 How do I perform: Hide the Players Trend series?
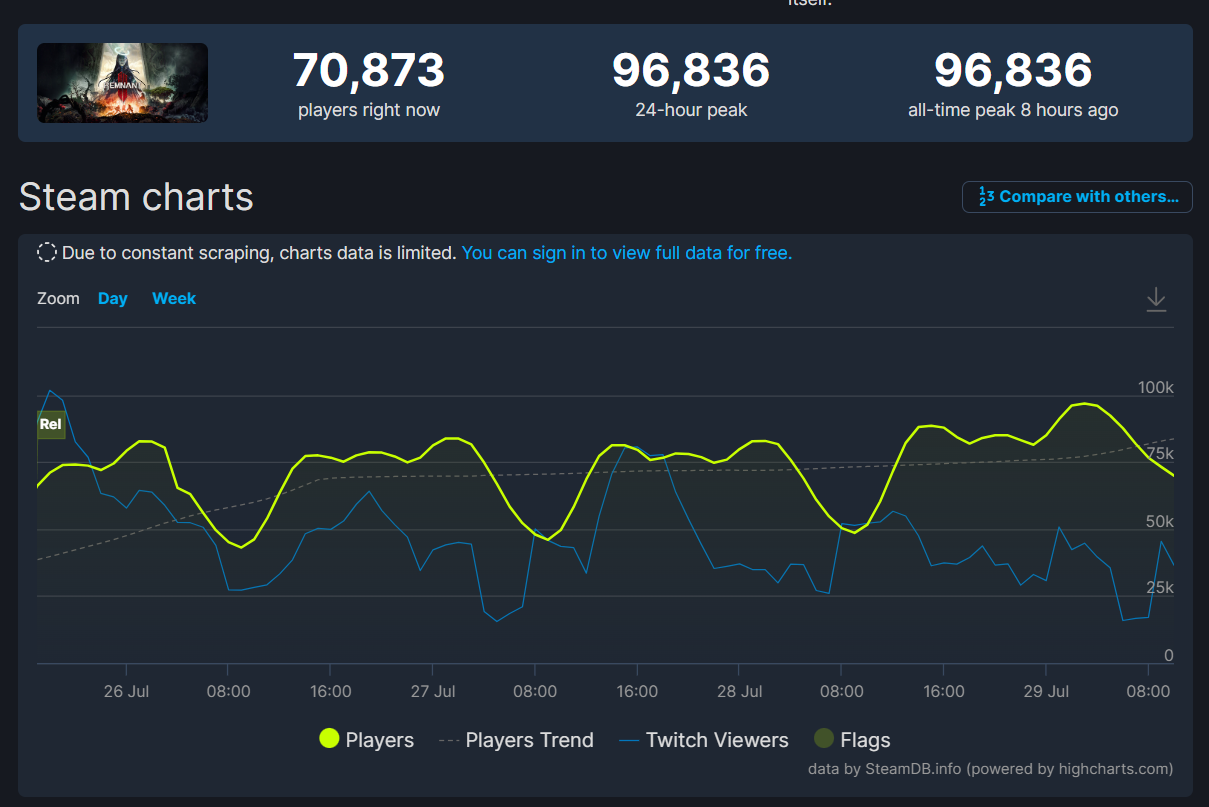(516, 740)
